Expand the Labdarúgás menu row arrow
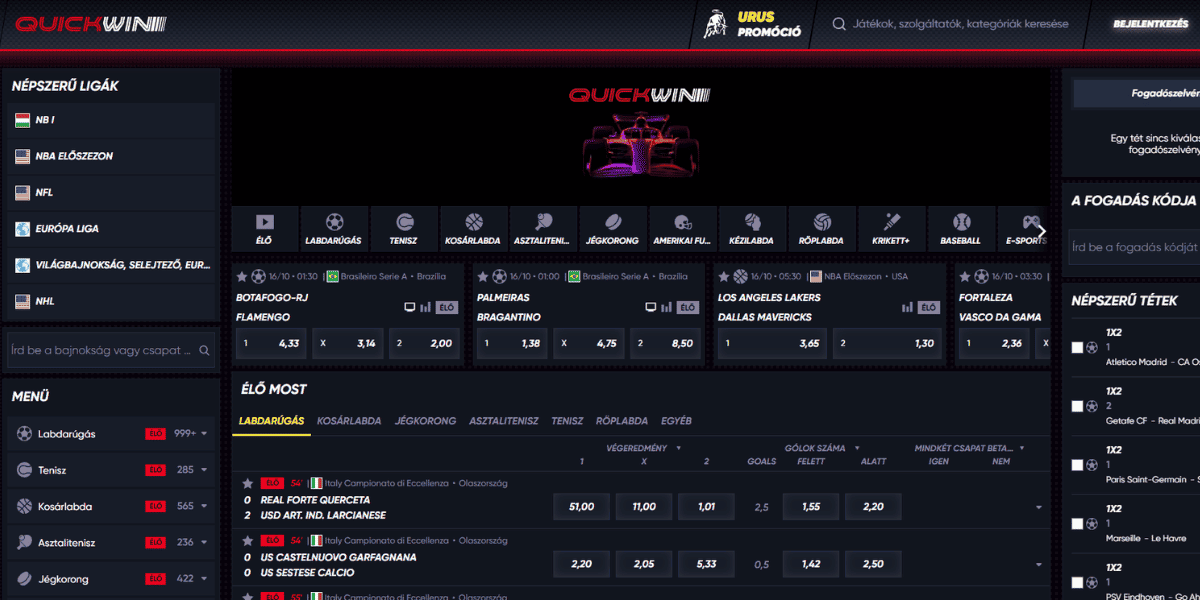Image resolution: width=1200 pixels, height=600 pixels. [x=204, y=434]
